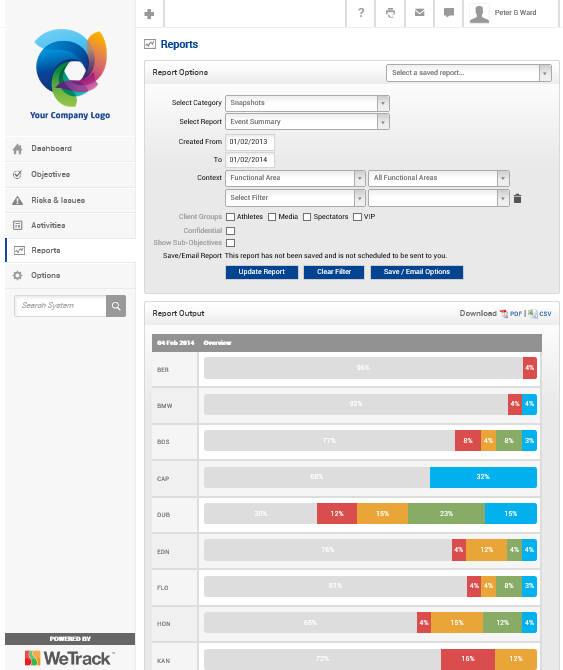Go to Dashboard in sidebar
Screen dimensions: 563x670
tap(70, 149)
